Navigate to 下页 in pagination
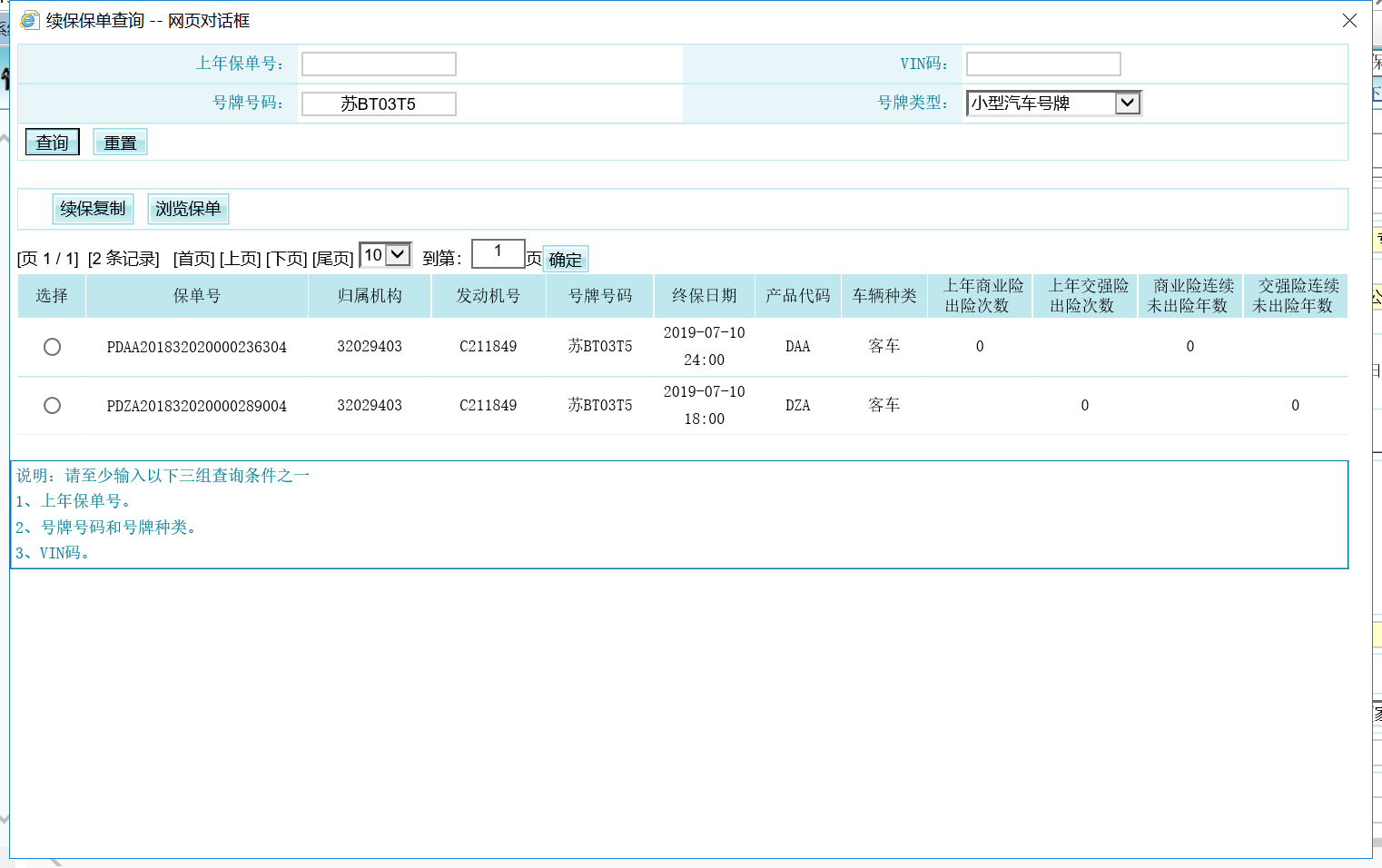The height and width of the screenshot is (868, 1382). point(286,260)
